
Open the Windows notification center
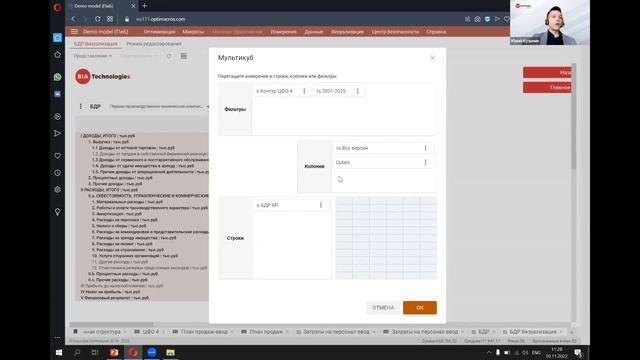578,353
